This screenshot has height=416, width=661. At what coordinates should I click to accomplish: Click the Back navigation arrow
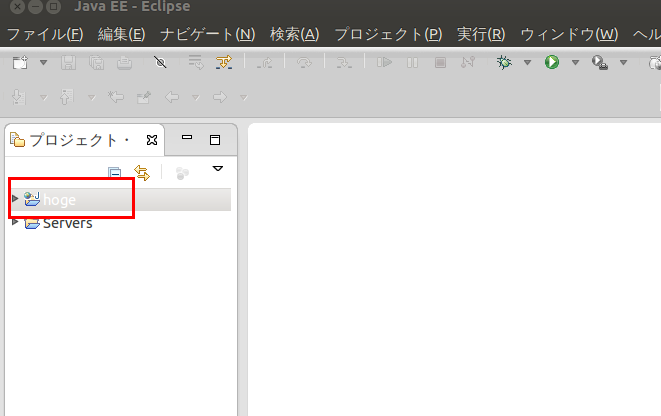click(172, 97)
